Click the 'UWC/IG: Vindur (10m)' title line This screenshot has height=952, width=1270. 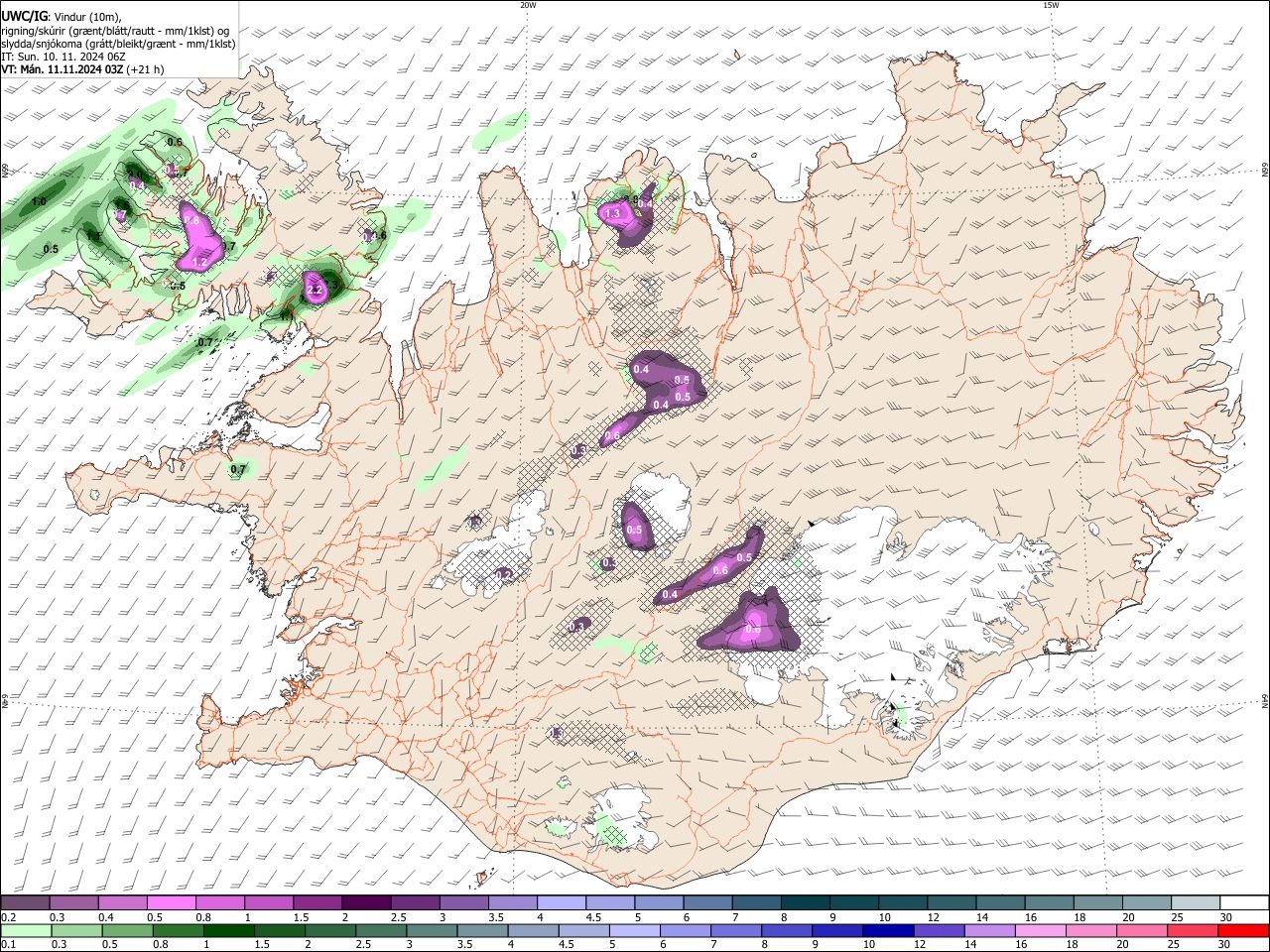click(62, 16)
